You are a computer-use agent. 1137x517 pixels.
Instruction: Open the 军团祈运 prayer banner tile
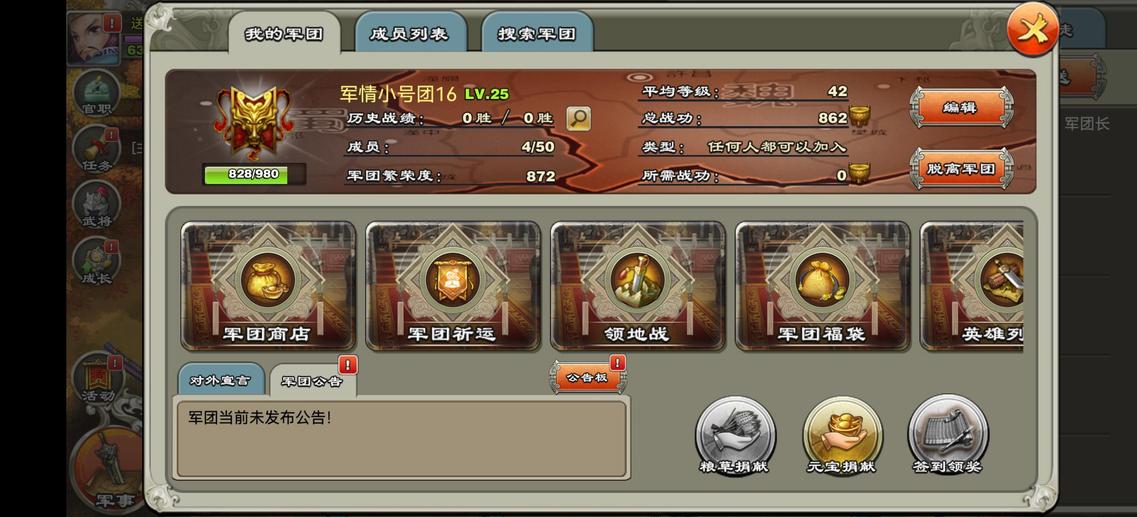point(453,286)
